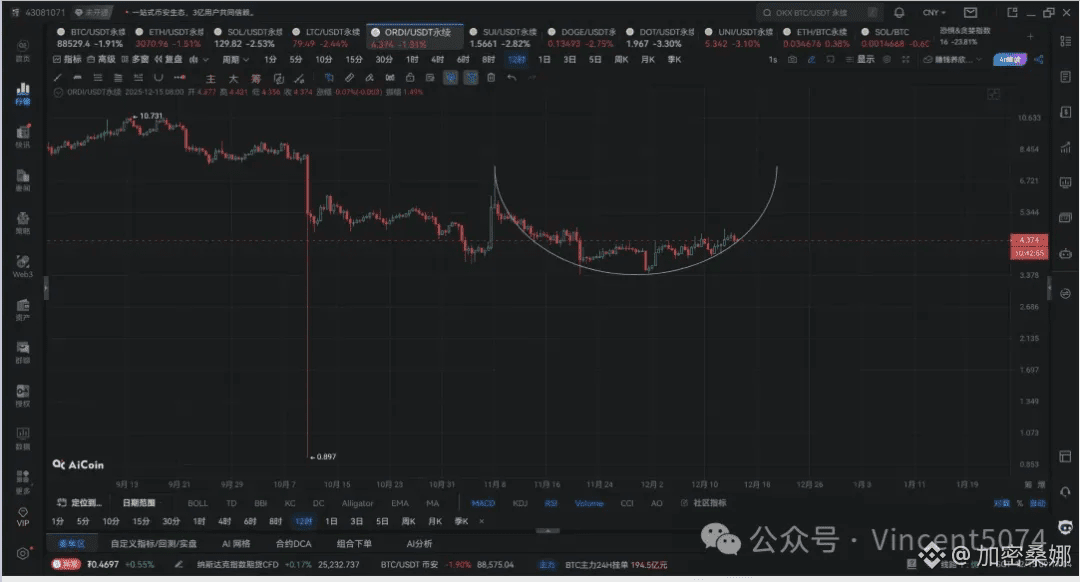The image size is (1080, 582).
Task: Select the 1分 interval in top toolbar
Action: 270,59
